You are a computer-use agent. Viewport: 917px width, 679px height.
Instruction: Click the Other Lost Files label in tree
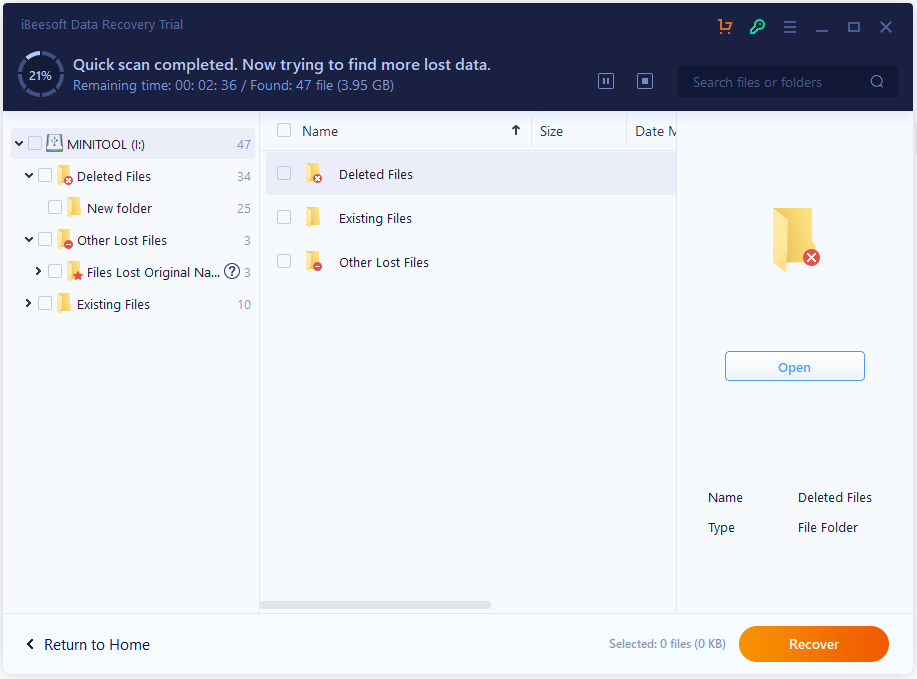pyautogui.click(x=122, y=240)
